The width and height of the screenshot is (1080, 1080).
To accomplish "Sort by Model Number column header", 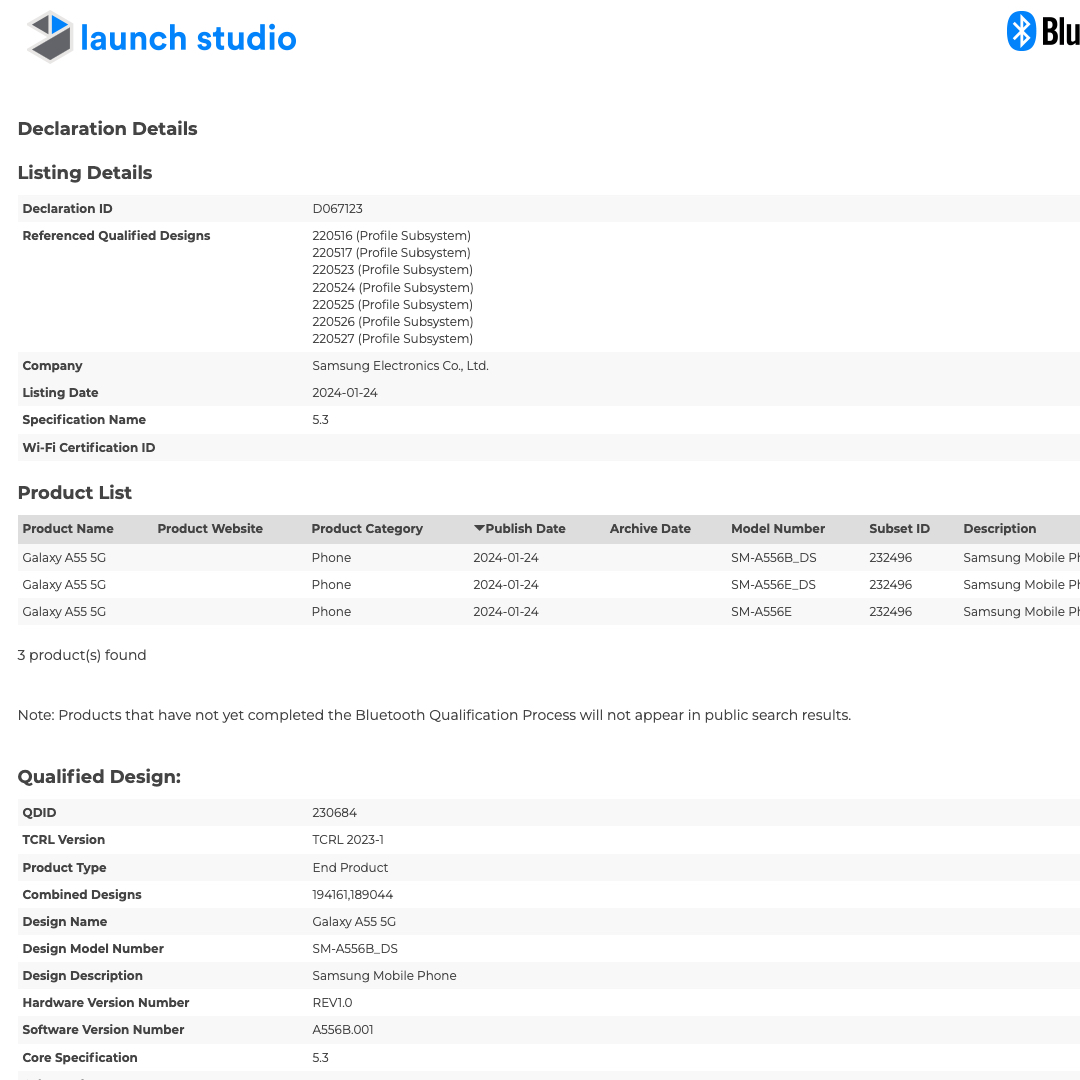I will (777, 529).
